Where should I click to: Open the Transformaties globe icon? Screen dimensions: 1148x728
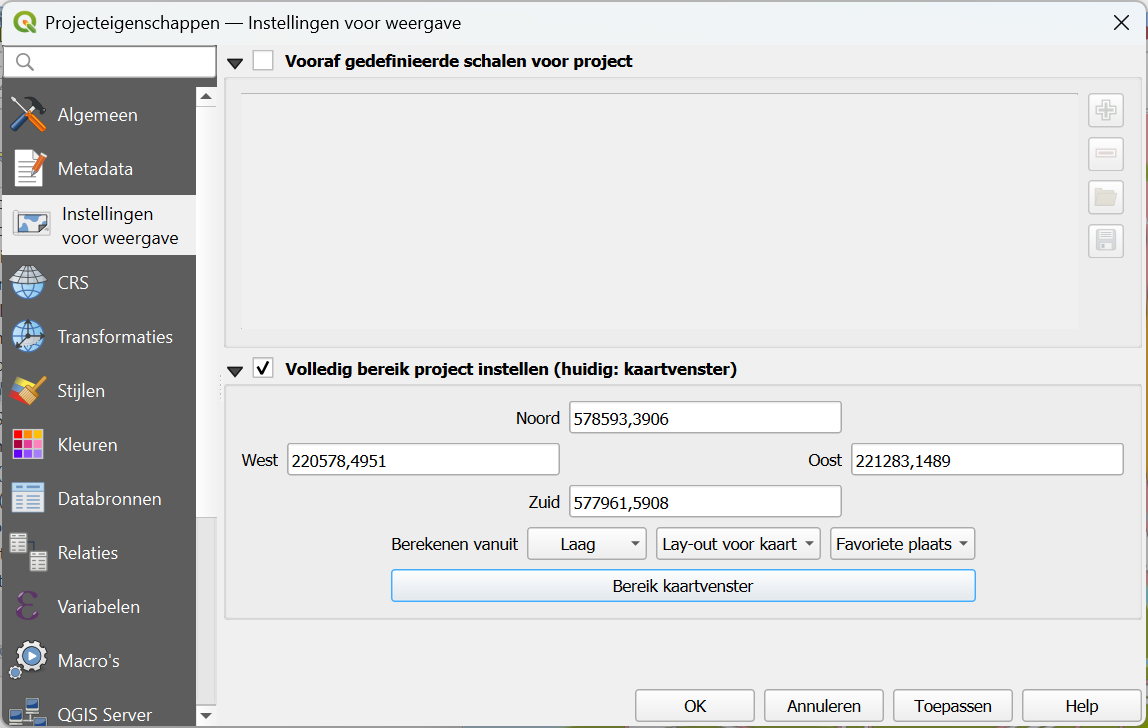pos(28,337)
